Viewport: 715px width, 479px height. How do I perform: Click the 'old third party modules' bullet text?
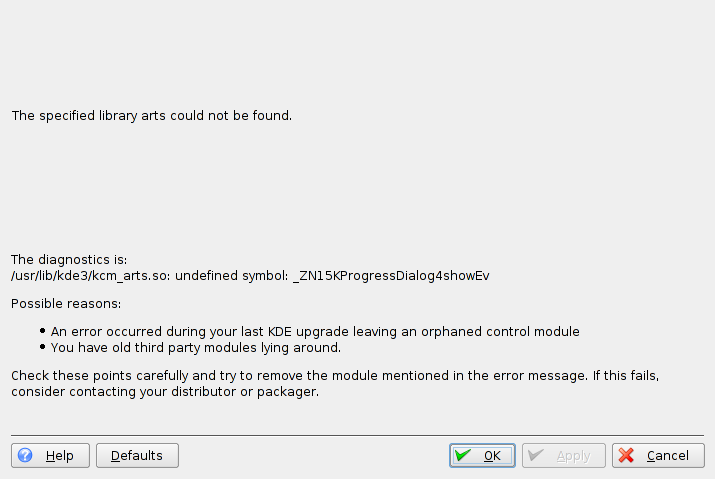(x=196, y=347)
